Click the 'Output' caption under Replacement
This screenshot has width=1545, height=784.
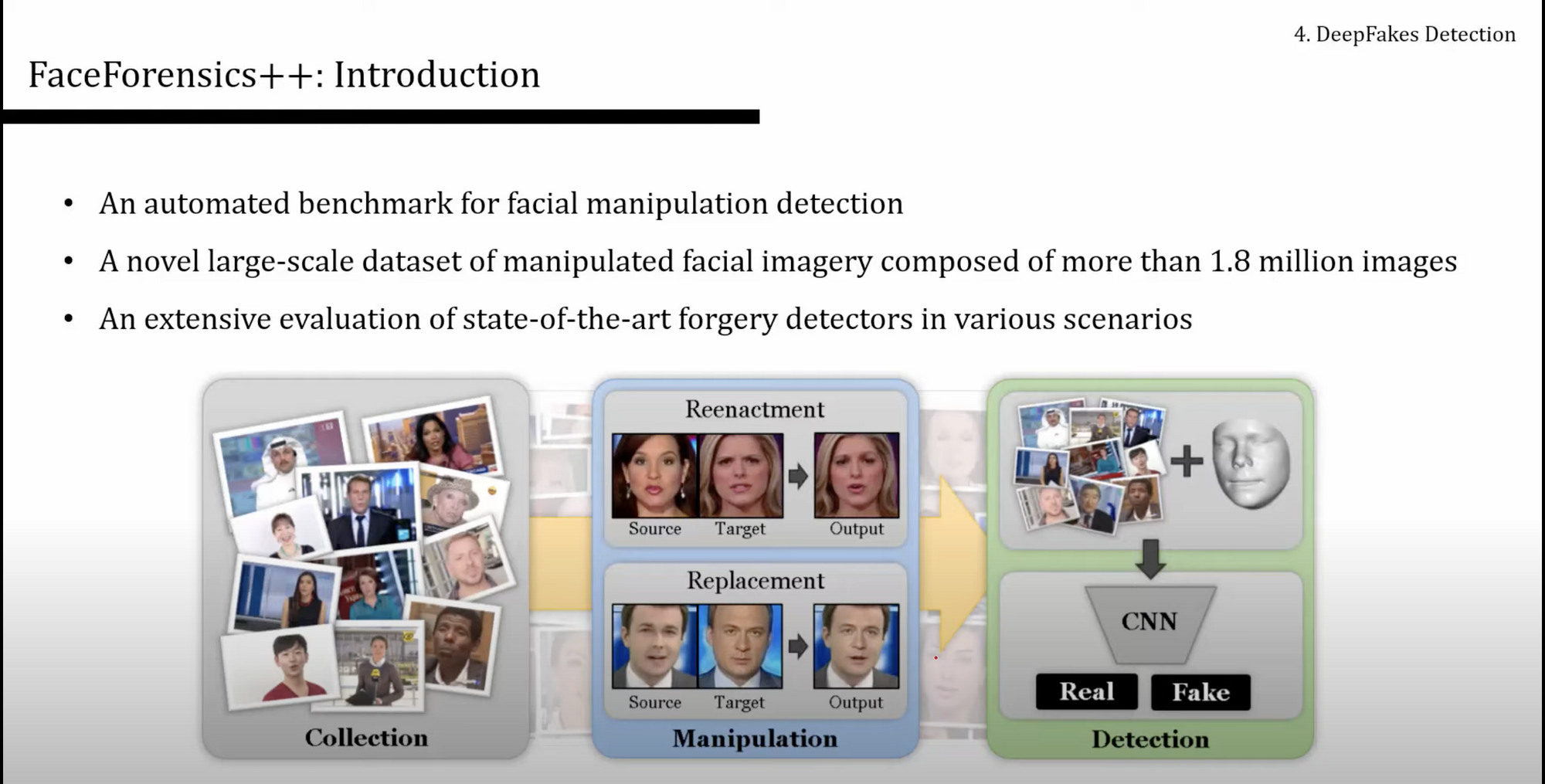click(x=856, y=702)
